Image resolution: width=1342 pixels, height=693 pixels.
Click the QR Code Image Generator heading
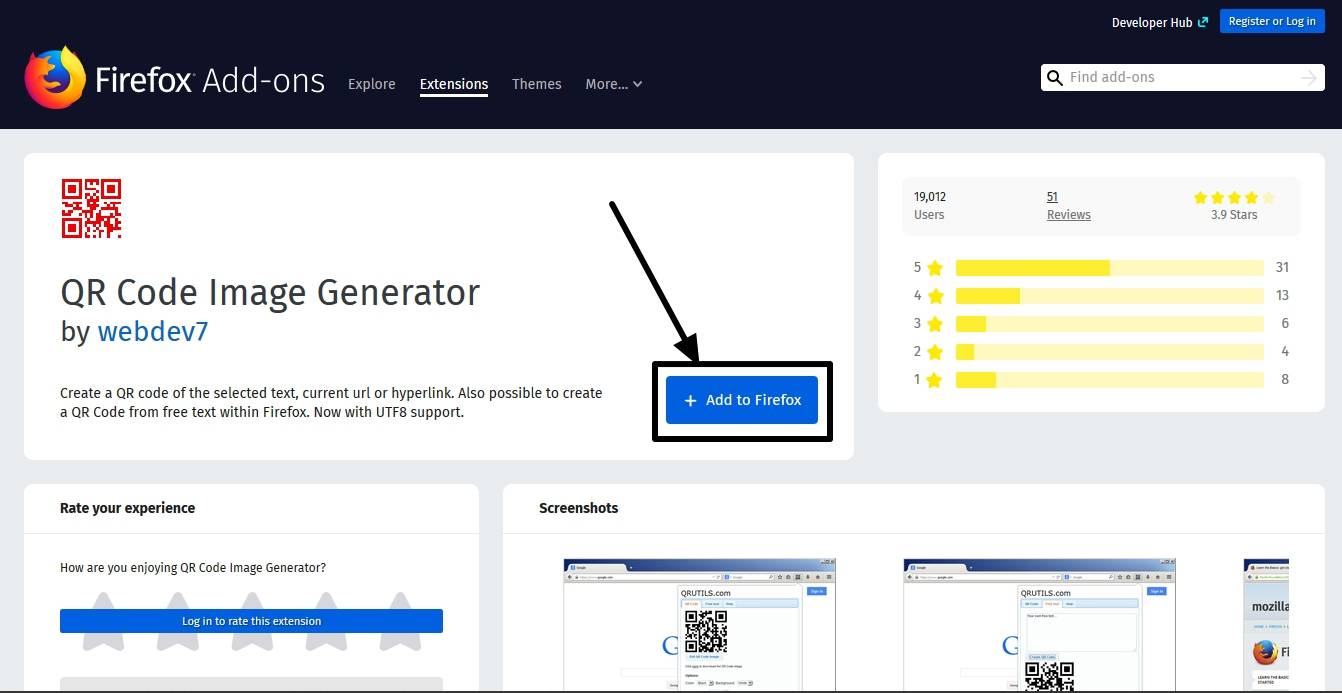click(x=270, y=292)
